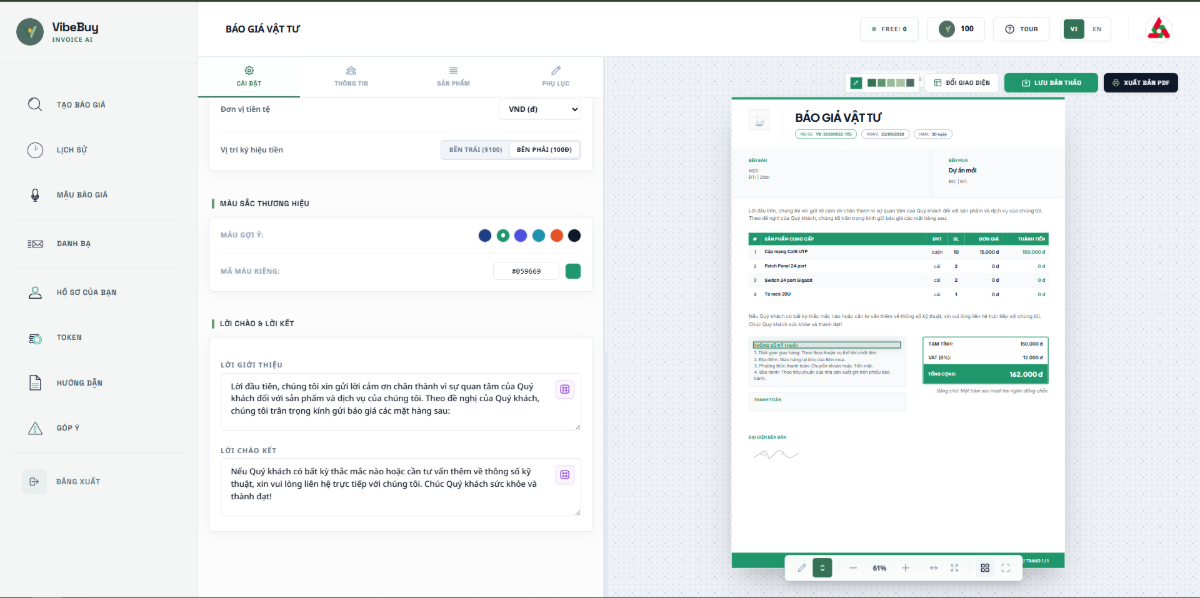Zoom out with the minus icon
The height and width of the screenshot is (598, 1200).
tap(853, 568)
